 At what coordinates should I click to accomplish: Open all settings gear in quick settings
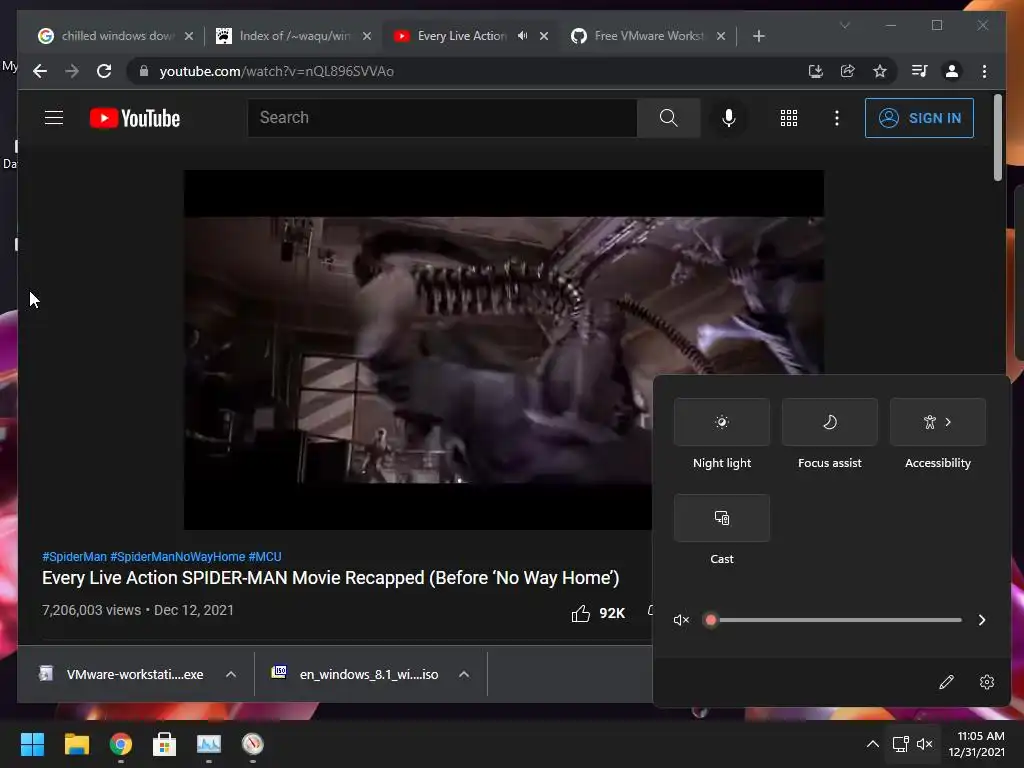pyautogui.click(x=987, y=682)
